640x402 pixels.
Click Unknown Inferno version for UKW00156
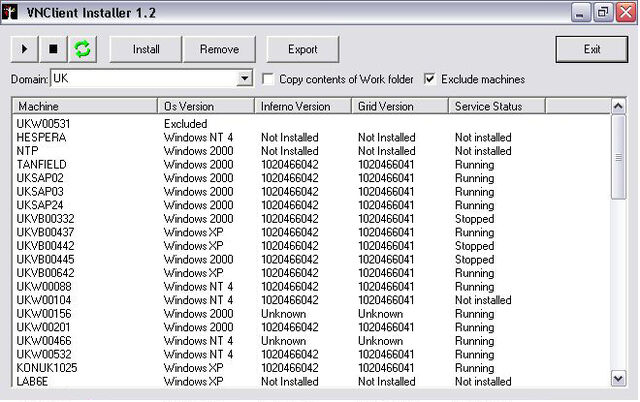coord(283,313)
